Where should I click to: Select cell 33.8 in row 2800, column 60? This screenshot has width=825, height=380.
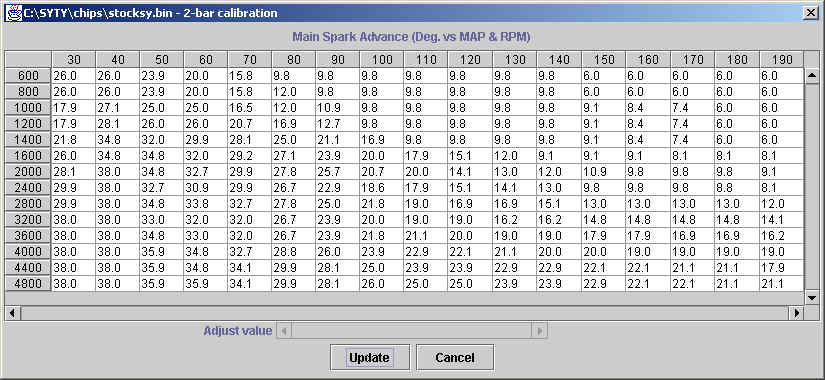206,204
